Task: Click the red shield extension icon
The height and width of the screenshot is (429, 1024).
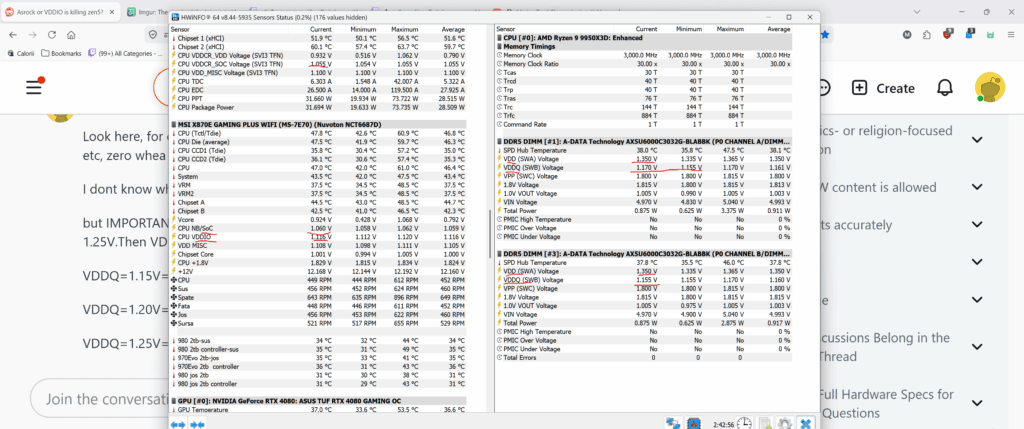Action: [x=948, y=35]
